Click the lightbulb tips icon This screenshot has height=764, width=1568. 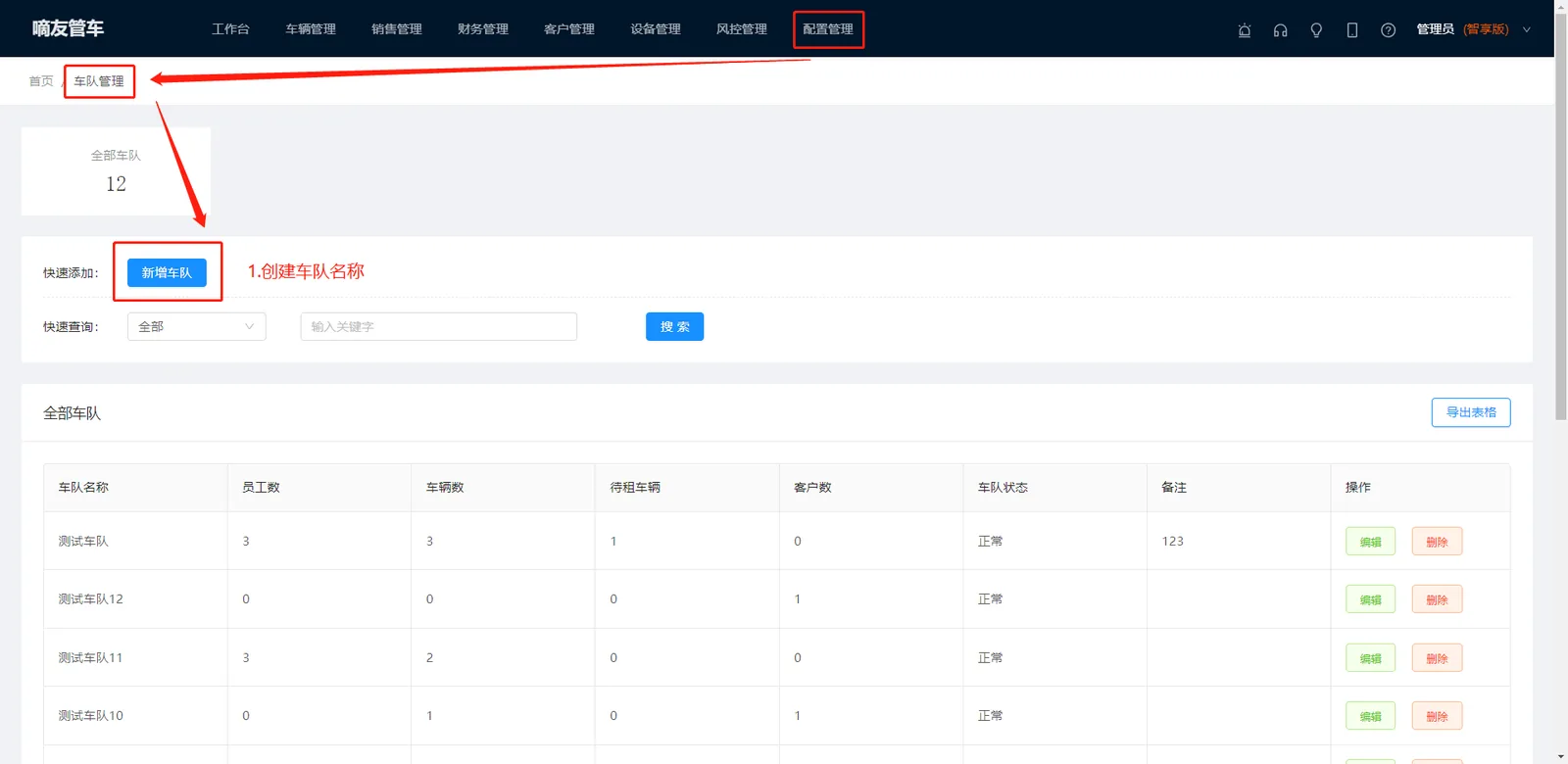click(x=1316, y=29)
